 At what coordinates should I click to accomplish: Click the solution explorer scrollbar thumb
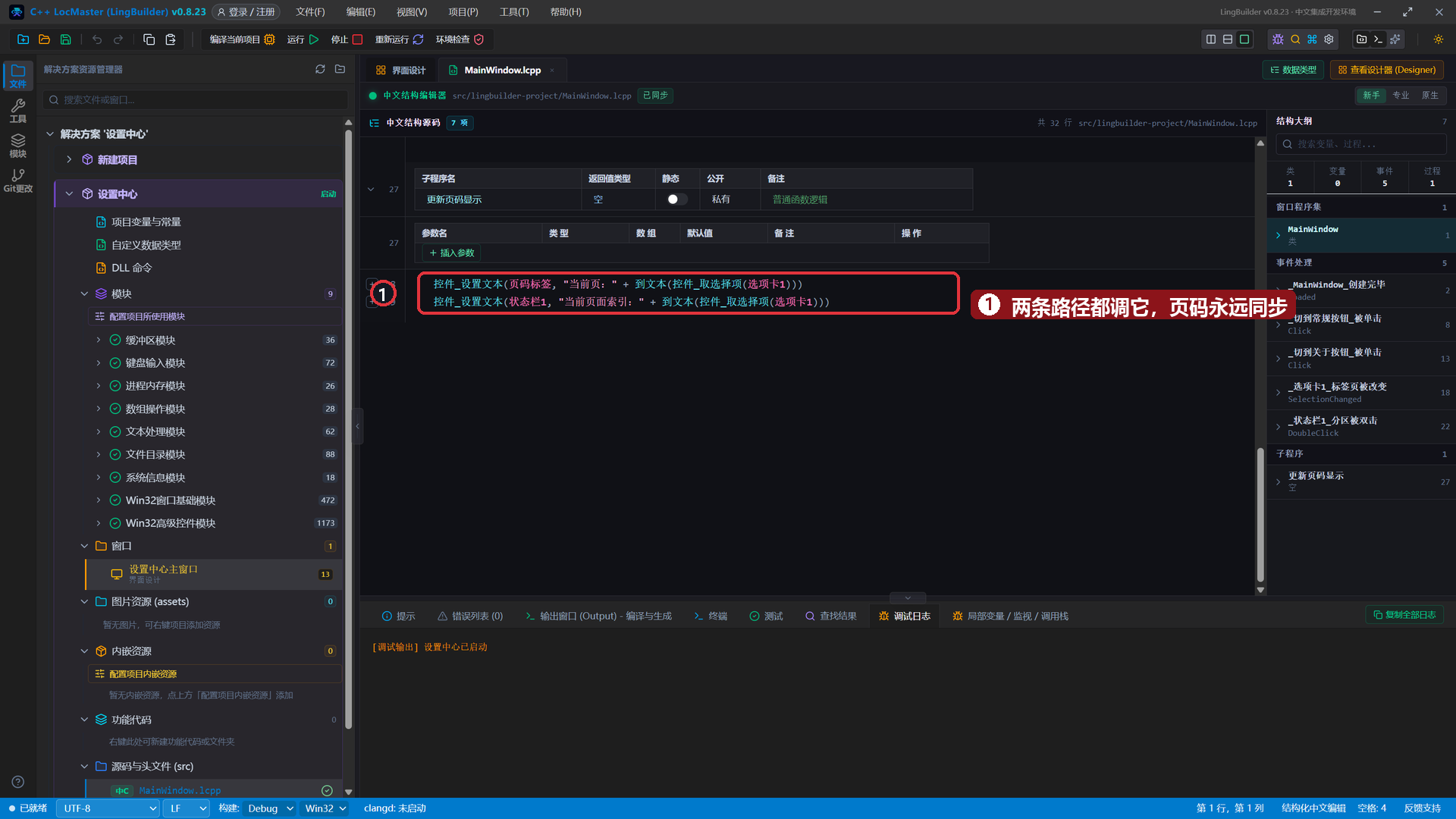click(348, 428)
